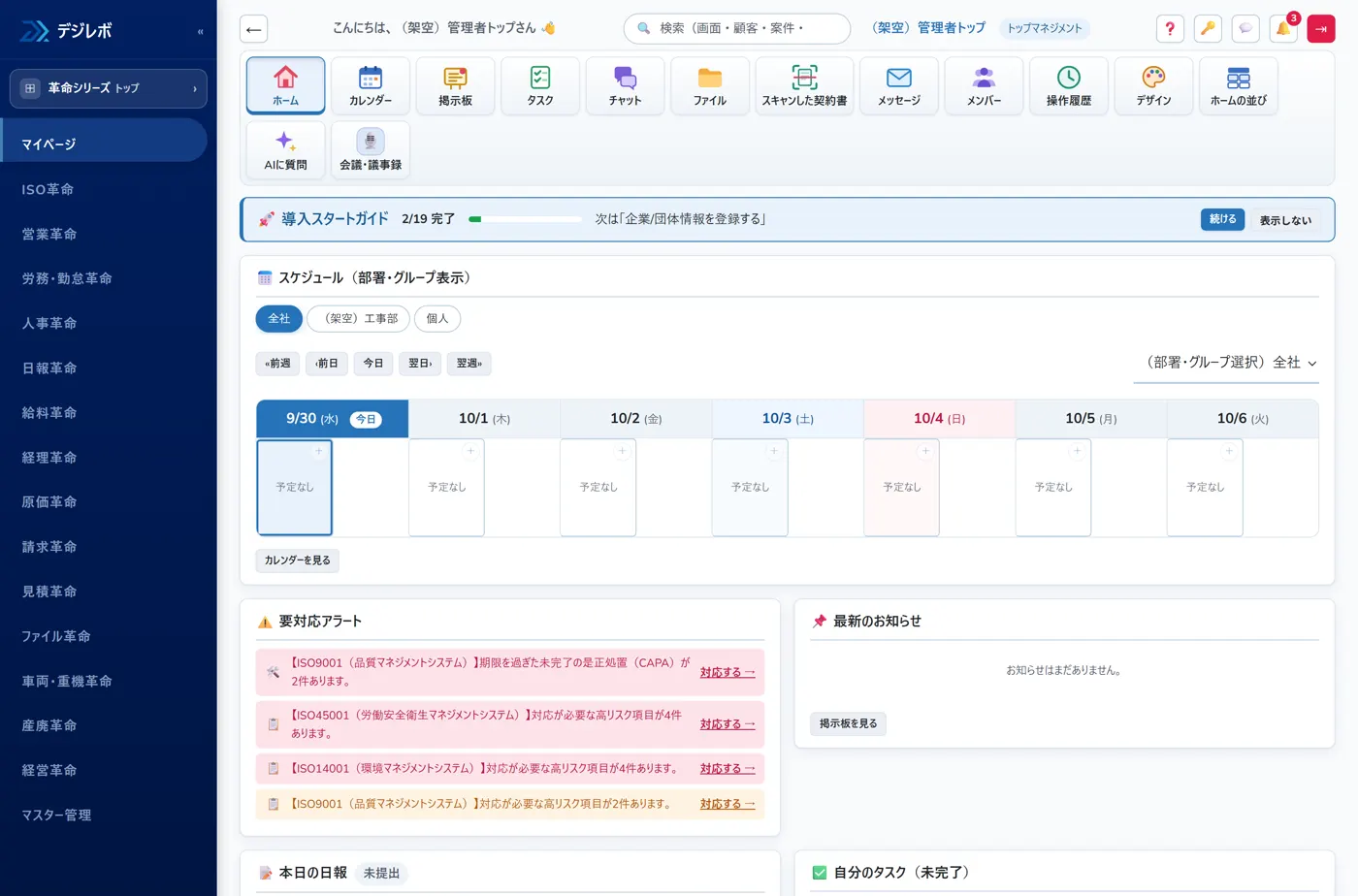Open the Chat (チャット) icon
The width and height of the screenshot is (1358, 896).
coord(625,85)
